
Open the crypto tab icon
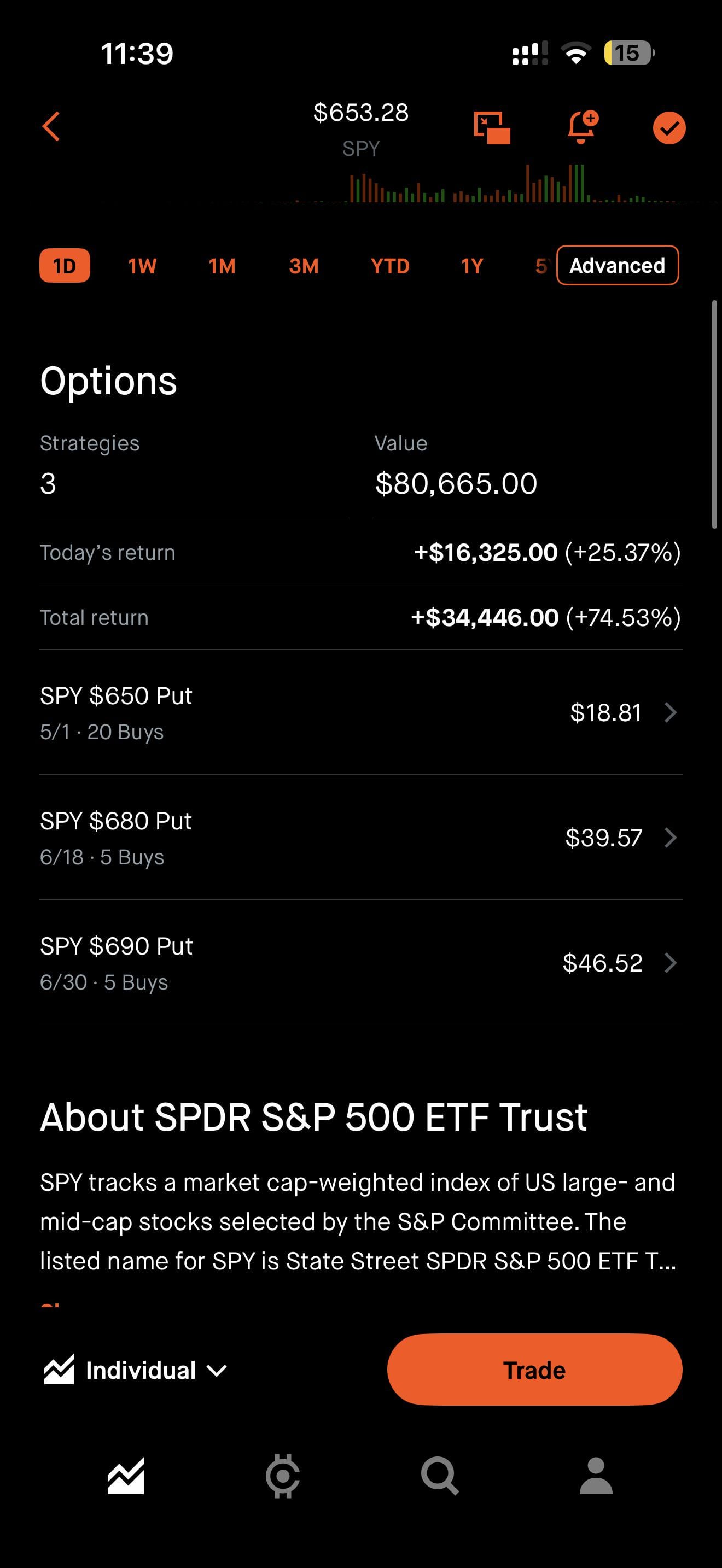click(282, 1476)
